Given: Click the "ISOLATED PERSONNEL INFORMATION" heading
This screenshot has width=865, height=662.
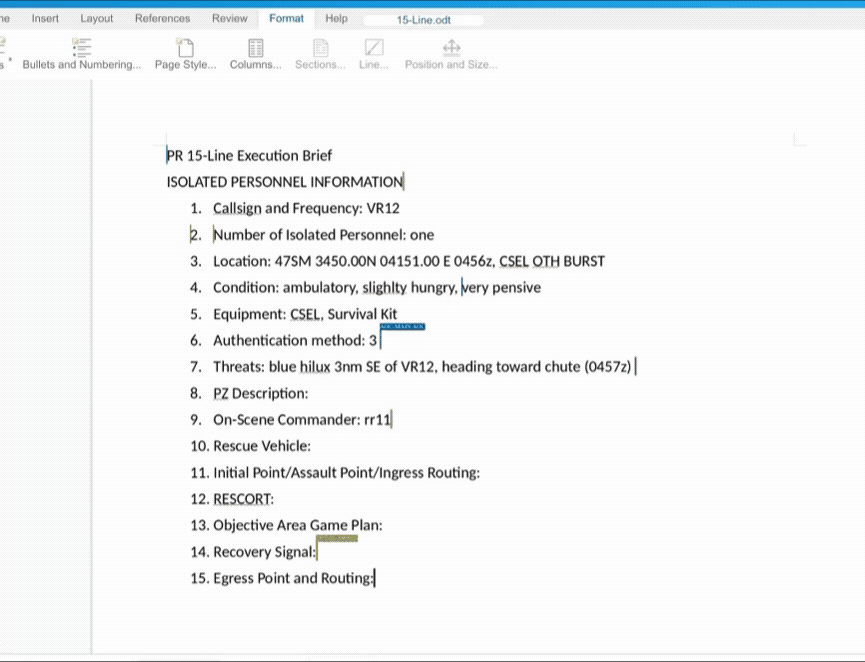Looking at the screenshot, I should [x=284, y=182].
